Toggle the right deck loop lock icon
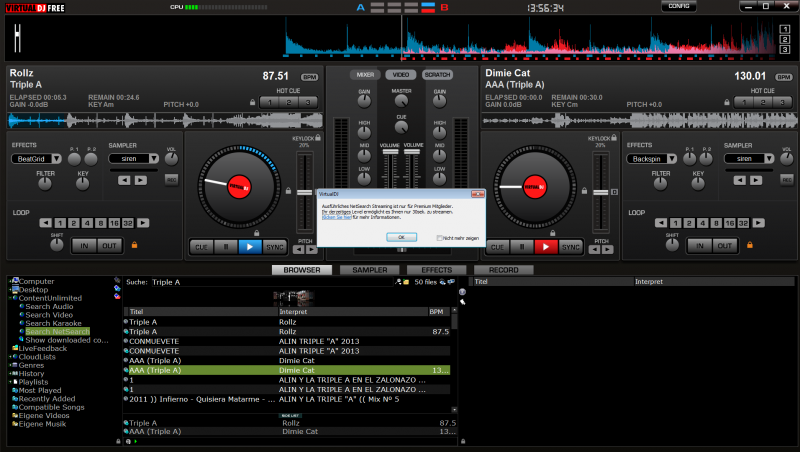This screenshot has width=800, height=452. click(x=749, y=245)
